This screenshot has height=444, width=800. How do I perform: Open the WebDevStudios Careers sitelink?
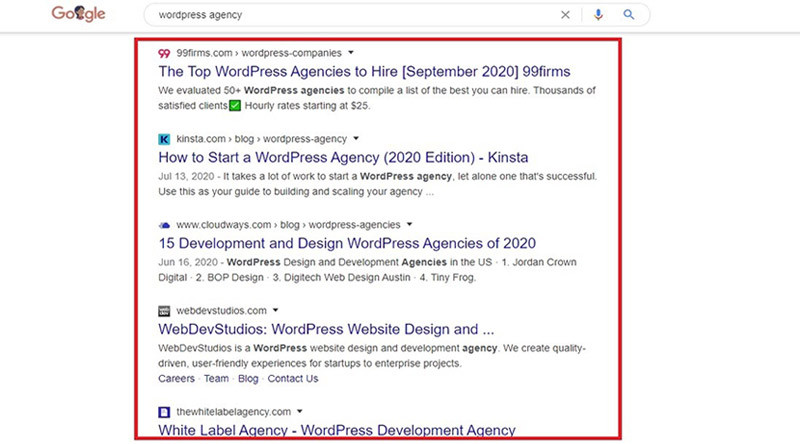(x=177, y=379)
